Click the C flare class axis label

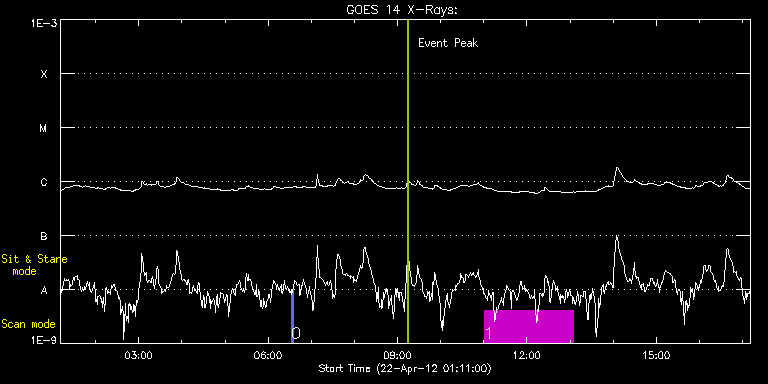[x=44, y=182]
